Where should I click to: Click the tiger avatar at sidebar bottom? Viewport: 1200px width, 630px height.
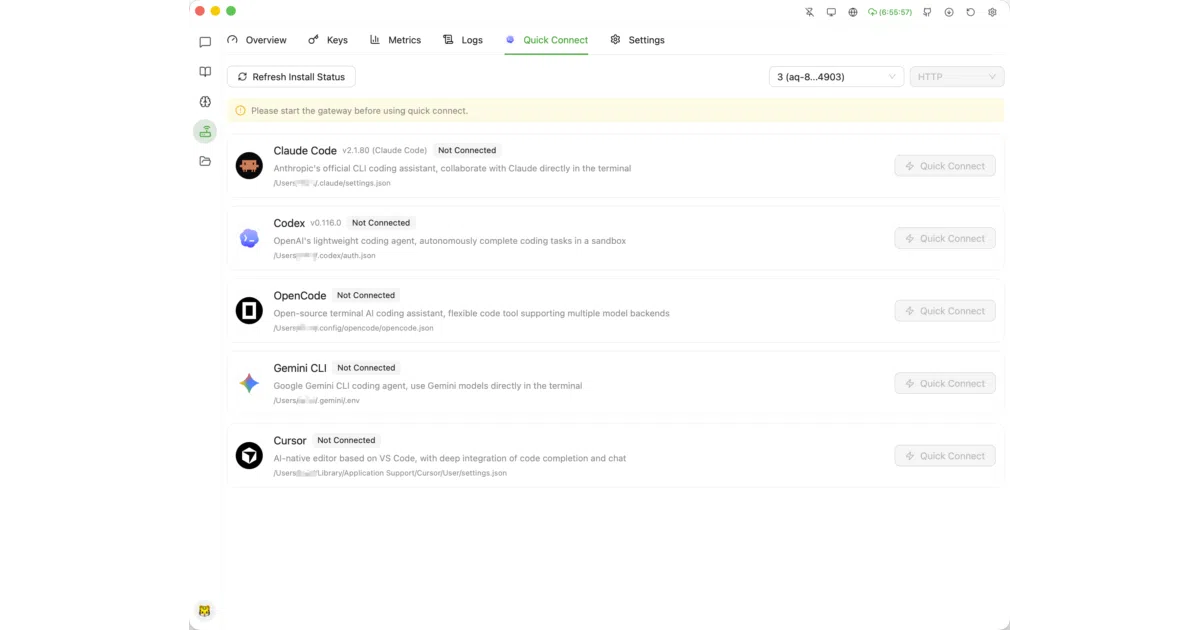204,611
